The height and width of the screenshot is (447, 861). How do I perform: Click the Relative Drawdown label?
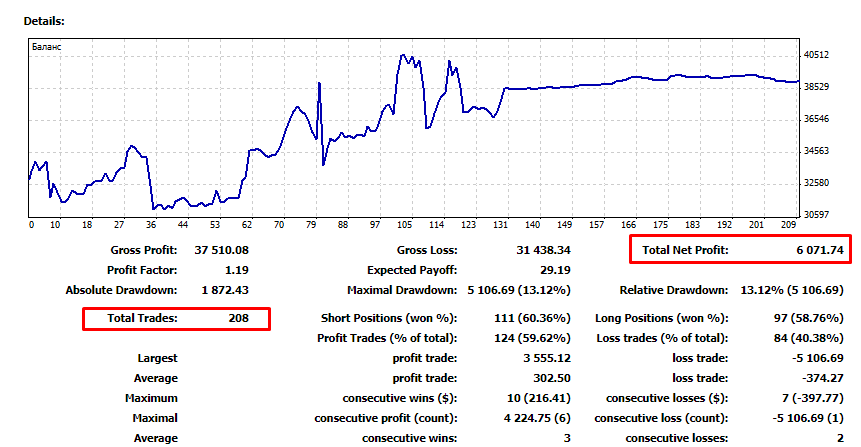point(673,290)
